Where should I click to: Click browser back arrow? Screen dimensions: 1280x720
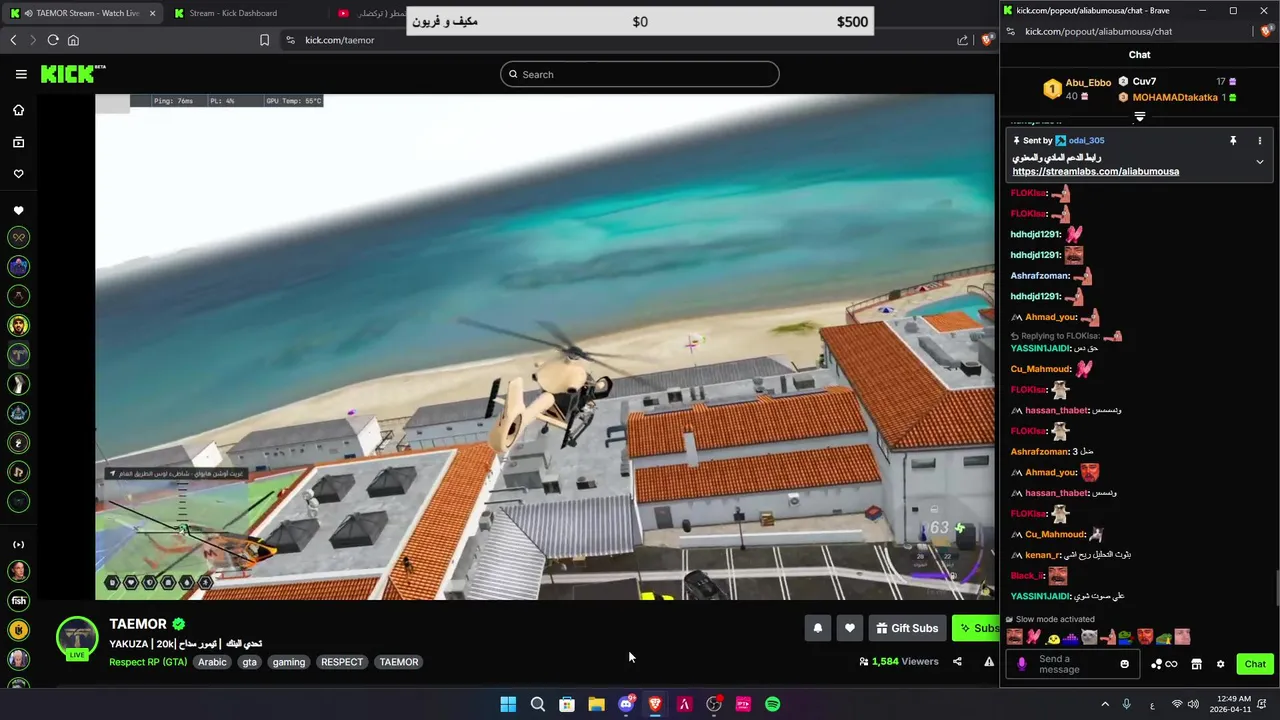(13, 40)
